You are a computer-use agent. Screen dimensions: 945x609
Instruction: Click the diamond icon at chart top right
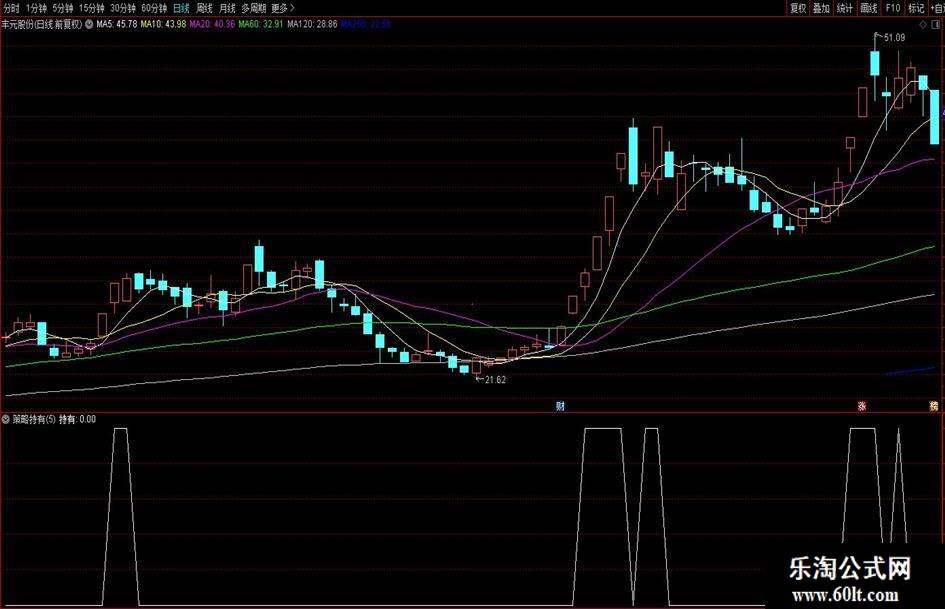tap(923, 25)
